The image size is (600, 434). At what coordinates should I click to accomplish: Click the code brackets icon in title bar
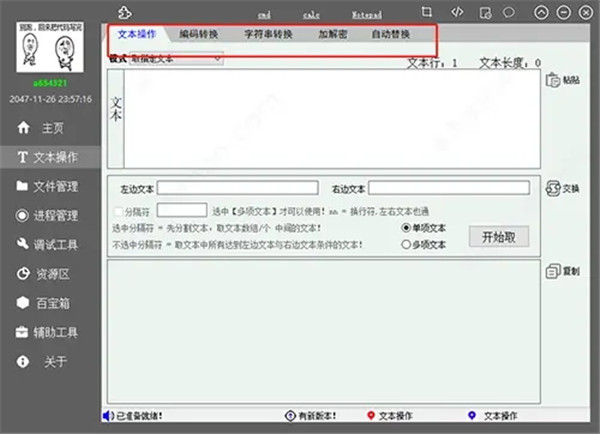[457, 12]
